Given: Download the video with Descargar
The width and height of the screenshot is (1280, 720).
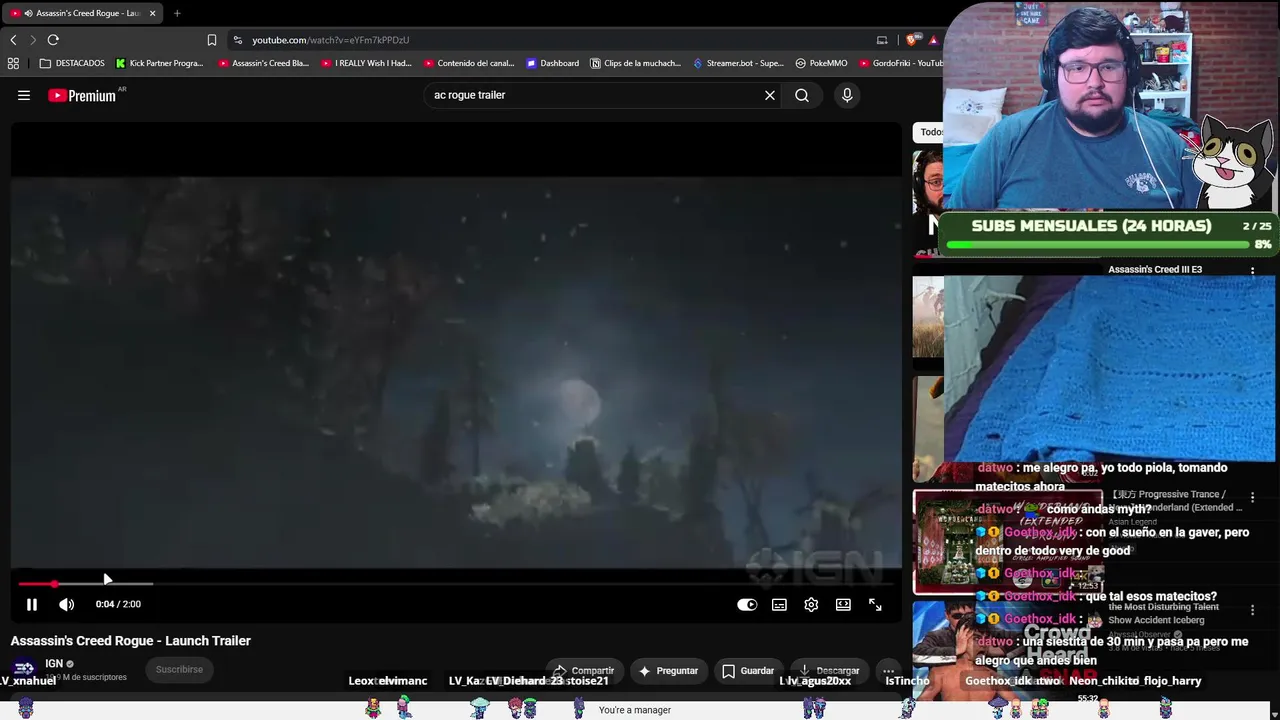Looking at the screenshot, I should click(x=829, y=670).
